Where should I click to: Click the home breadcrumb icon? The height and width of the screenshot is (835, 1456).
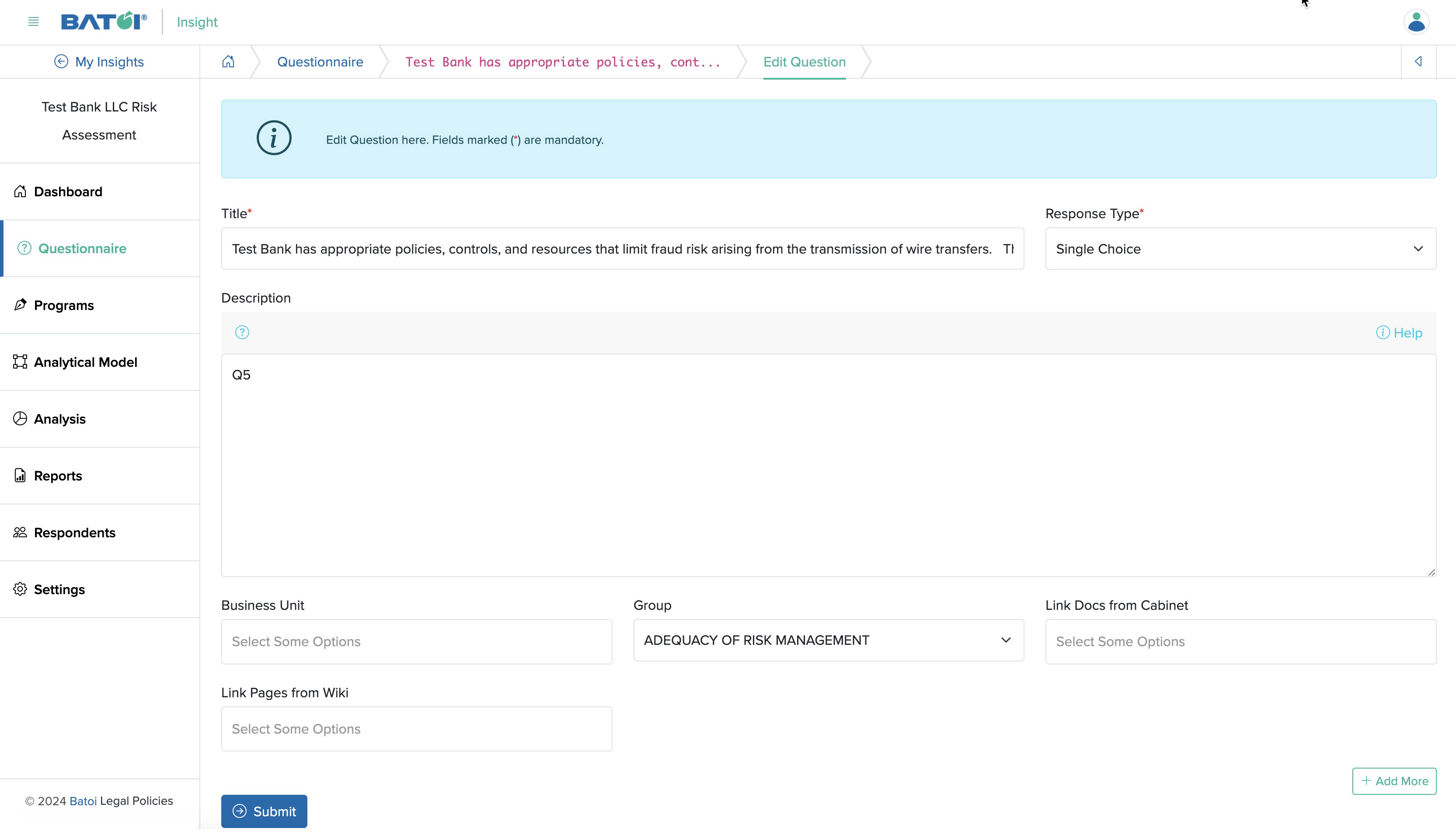228,61
